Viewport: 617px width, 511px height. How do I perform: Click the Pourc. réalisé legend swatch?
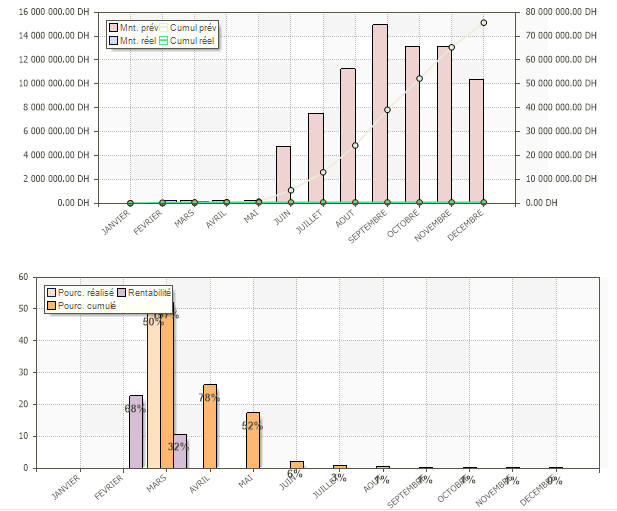tap(51, 292)
